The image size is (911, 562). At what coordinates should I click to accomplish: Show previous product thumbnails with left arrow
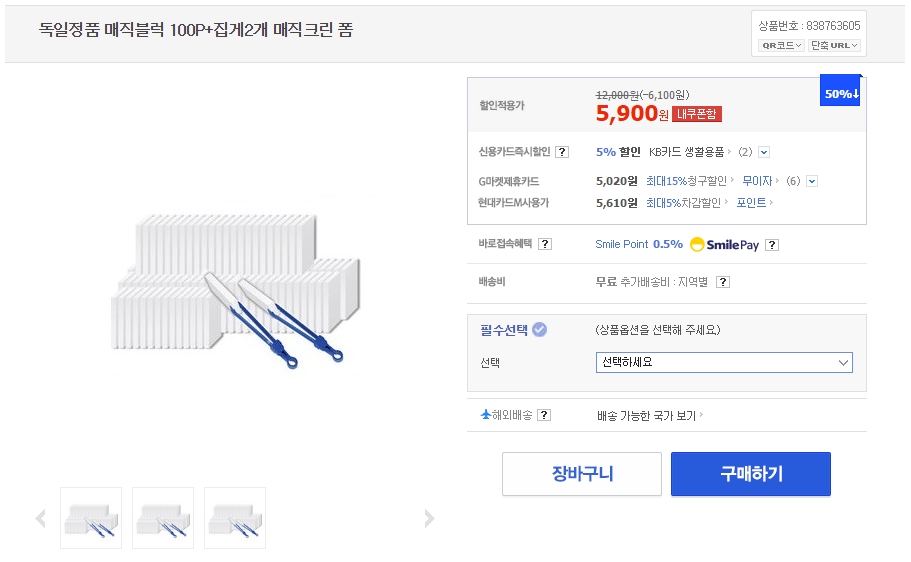[x=40, y=518]
